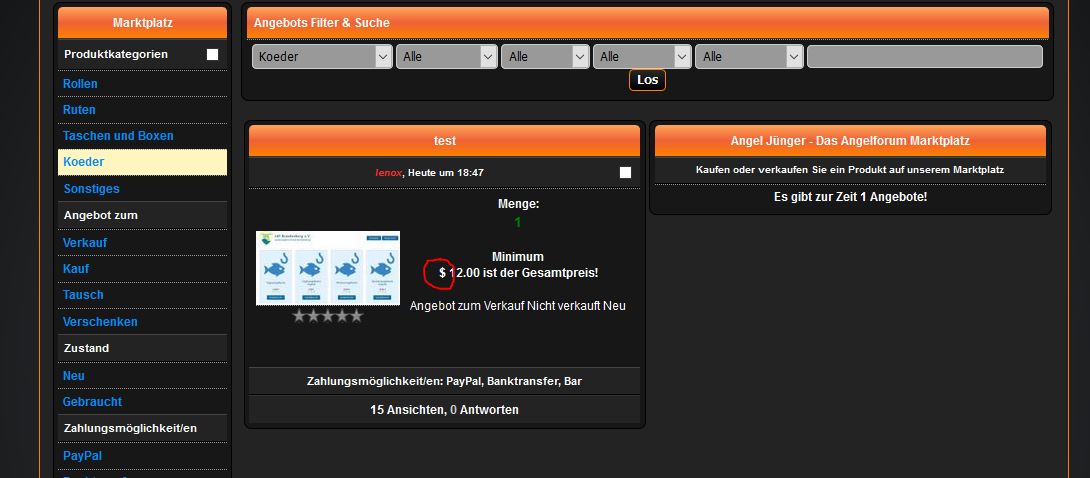Open the fishing license product thumbnail
Viewport: 1090px width, 478px height.
(x=328, y=268)
